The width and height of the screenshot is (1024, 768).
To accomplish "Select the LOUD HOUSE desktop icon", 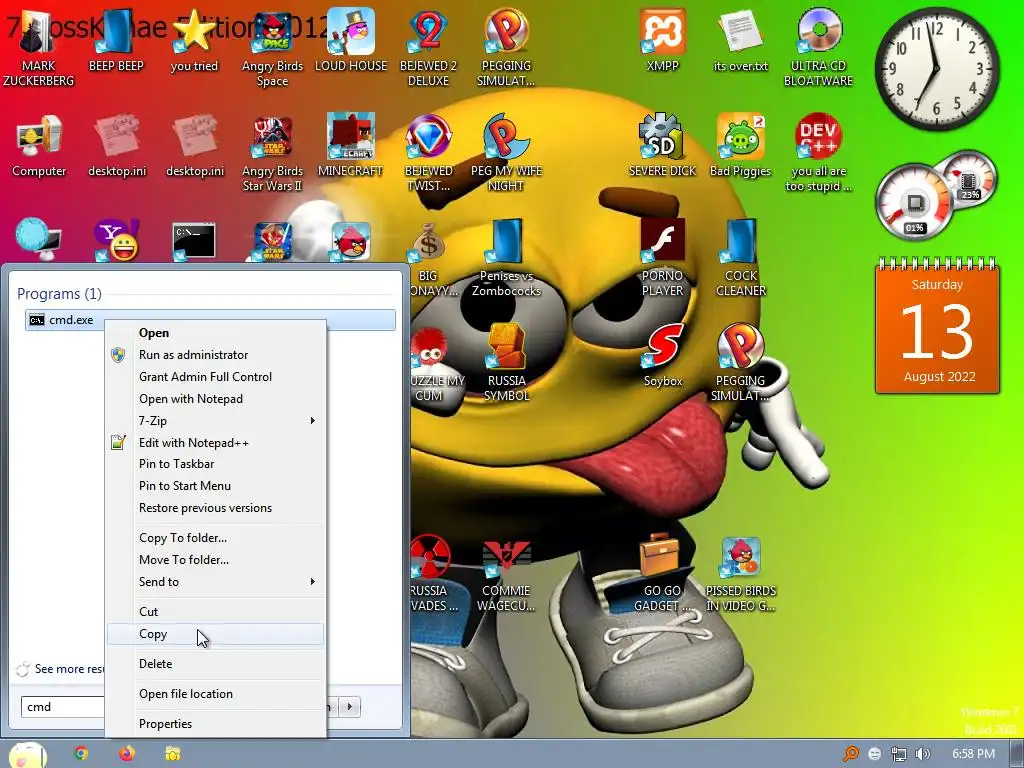I will click(351, 40).
